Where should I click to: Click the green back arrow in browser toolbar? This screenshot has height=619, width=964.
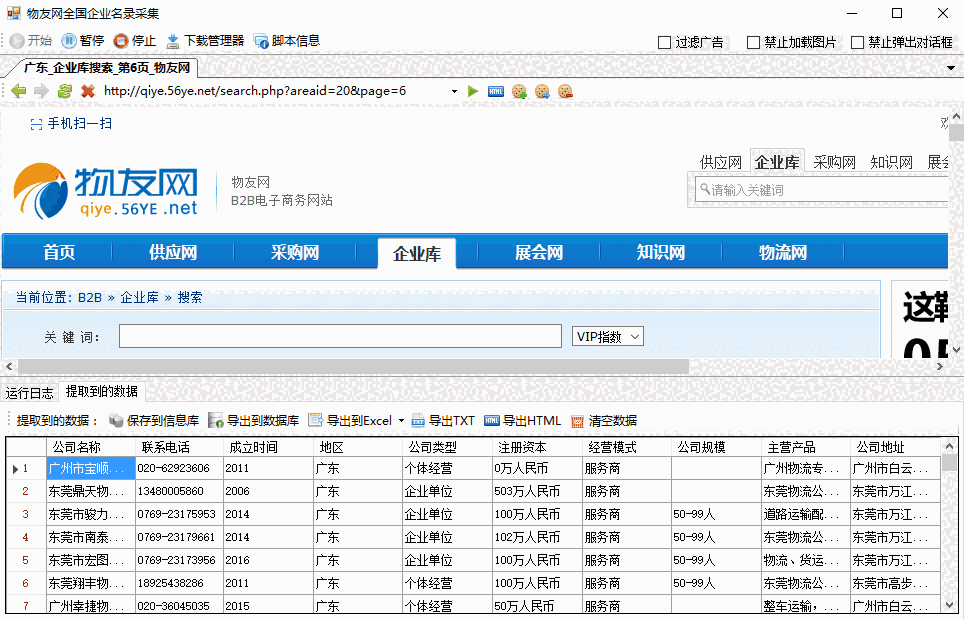point(18,91)
